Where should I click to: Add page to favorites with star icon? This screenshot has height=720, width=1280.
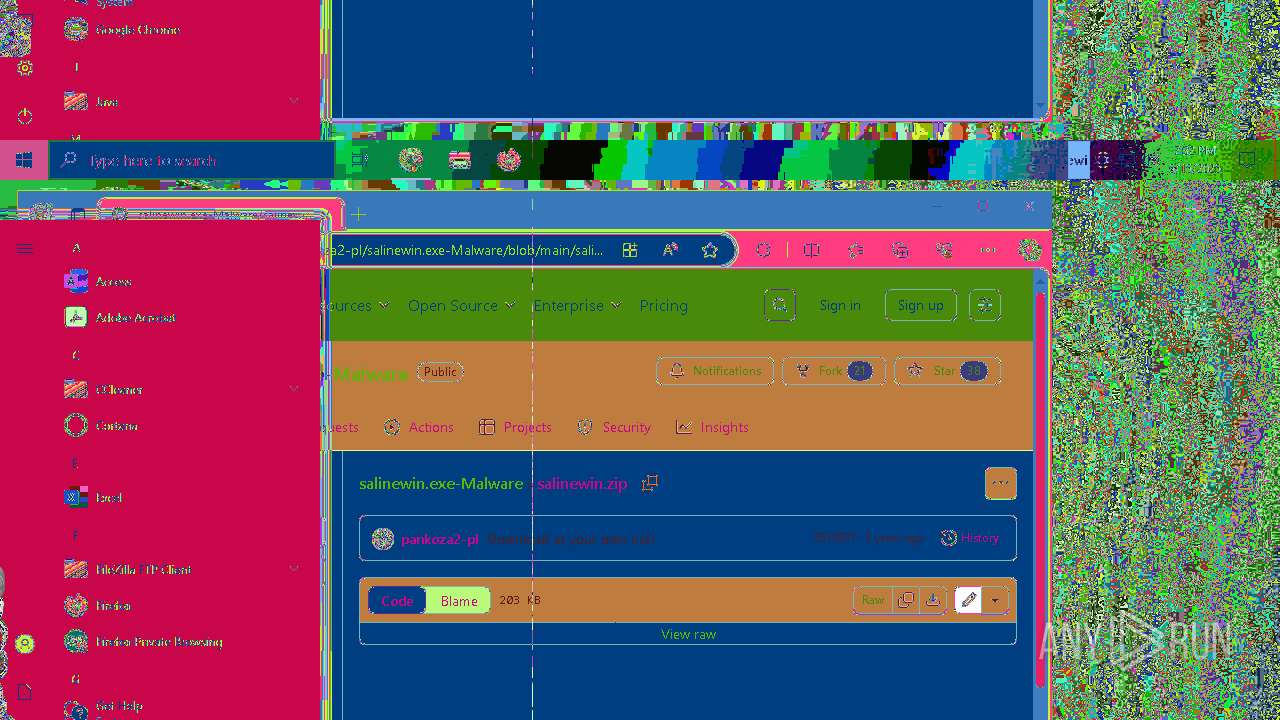pos(710,250)
